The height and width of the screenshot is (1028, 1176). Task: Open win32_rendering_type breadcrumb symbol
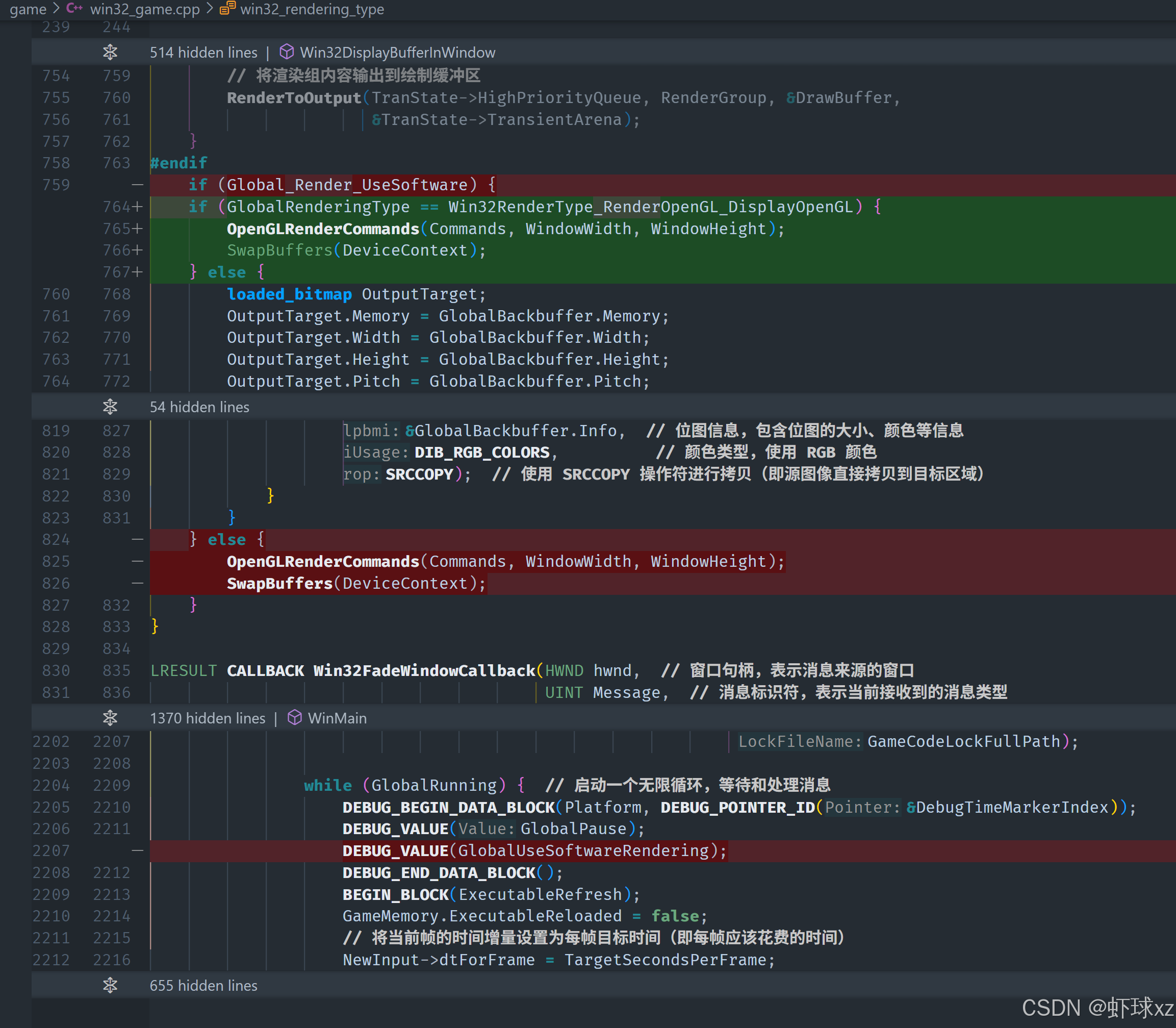(x=312, y=9)
